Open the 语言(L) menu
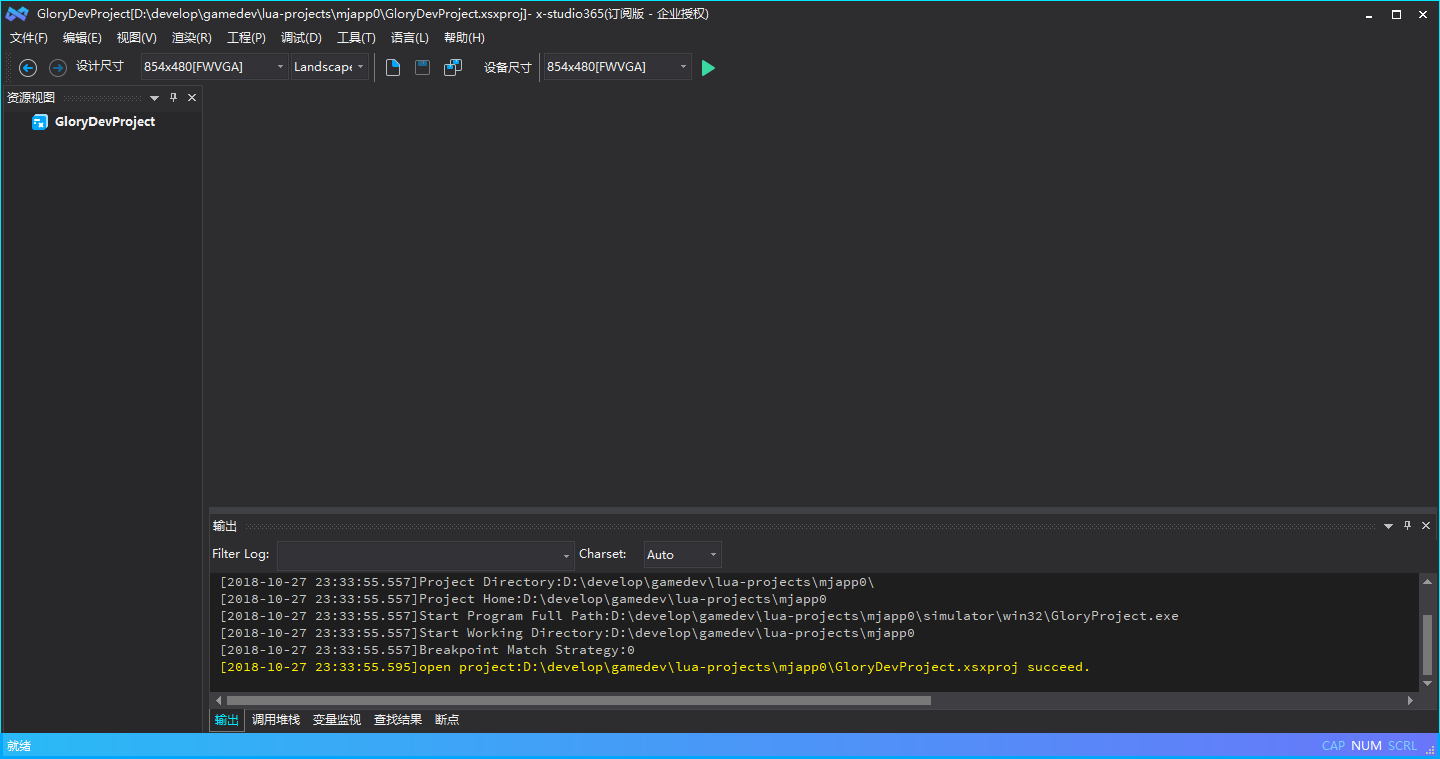 coord(409,38)
